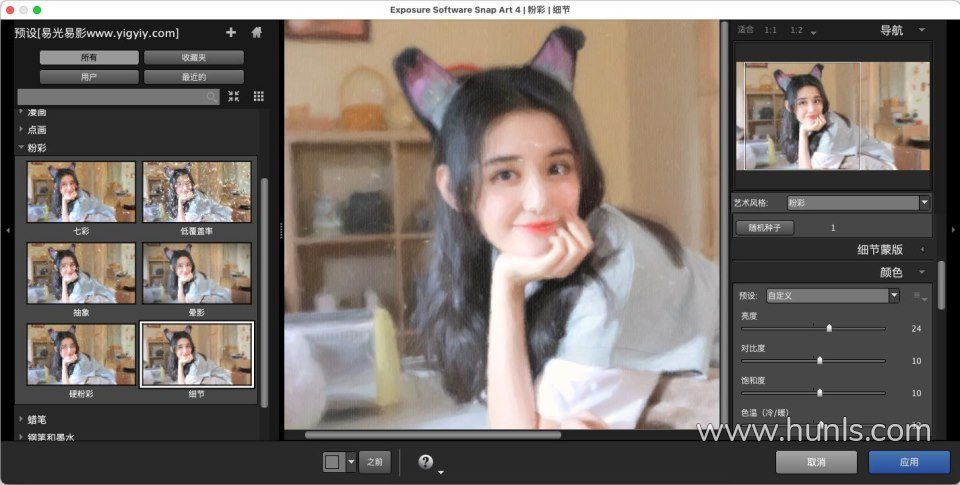Open color preset options menu icon
Image resolution: width=960 pixels, height=485 pixels.
(x=920, y=297)
